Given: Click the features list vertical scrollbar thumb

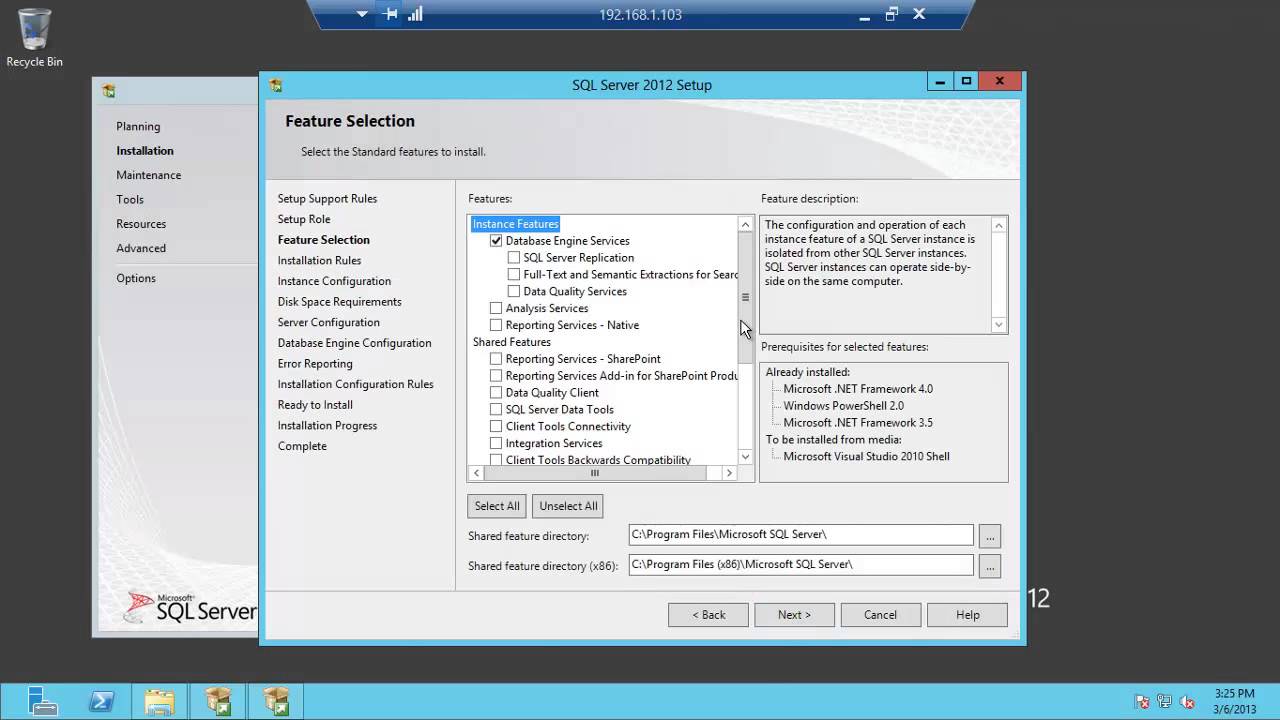Looking at the screenshot, I should click(x=745, y=298).
